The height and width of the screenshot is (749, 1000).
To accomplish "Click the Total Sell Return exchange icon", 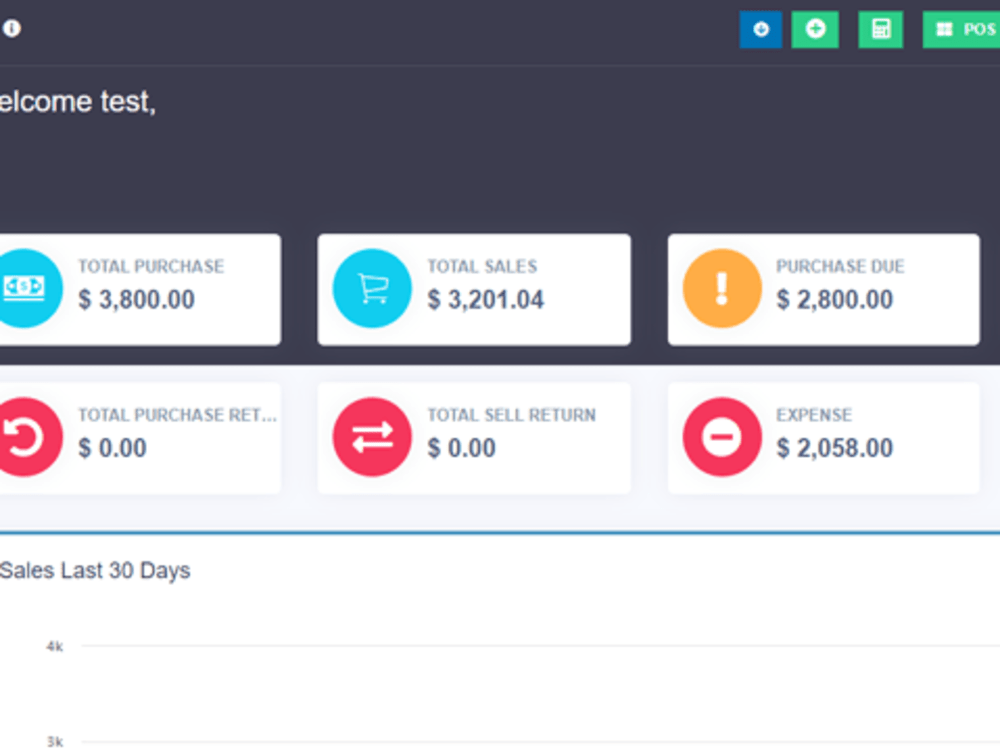I will 372,437.
